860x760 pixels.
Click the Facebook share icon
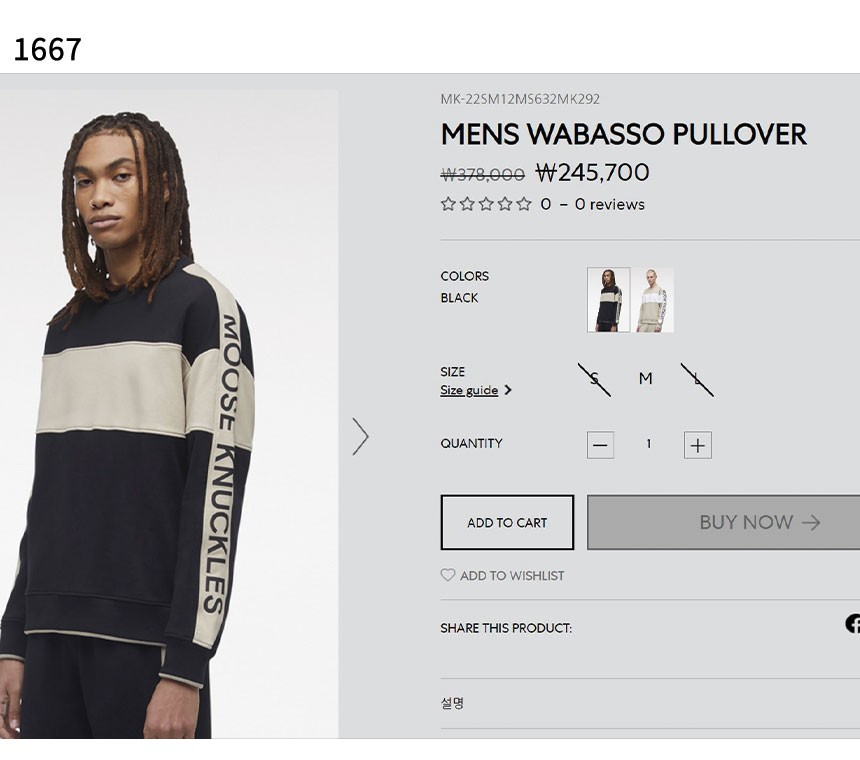tap(853, 624)
